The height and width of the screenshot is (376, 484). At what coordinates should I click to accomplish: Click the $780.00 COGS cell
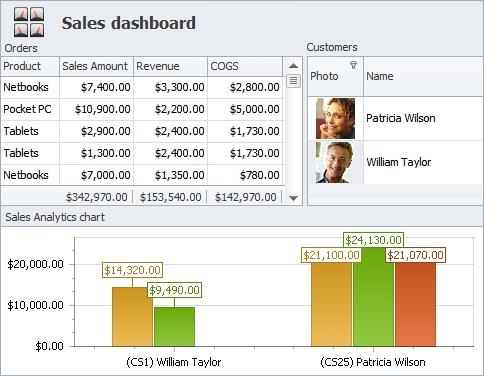245,175
